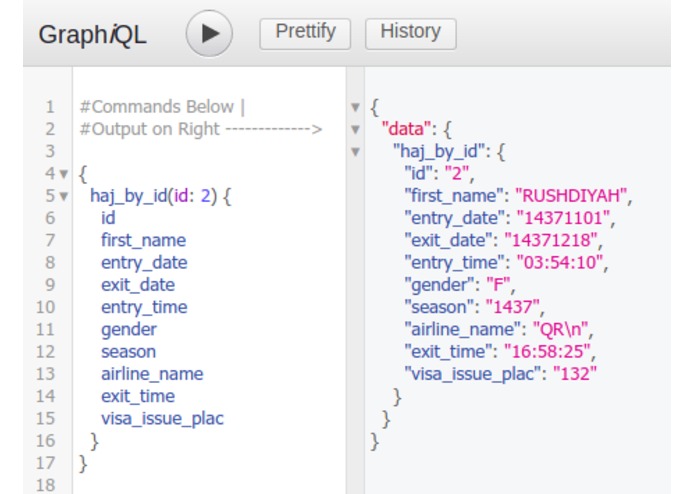Click the closing brace on line 16

94,441
